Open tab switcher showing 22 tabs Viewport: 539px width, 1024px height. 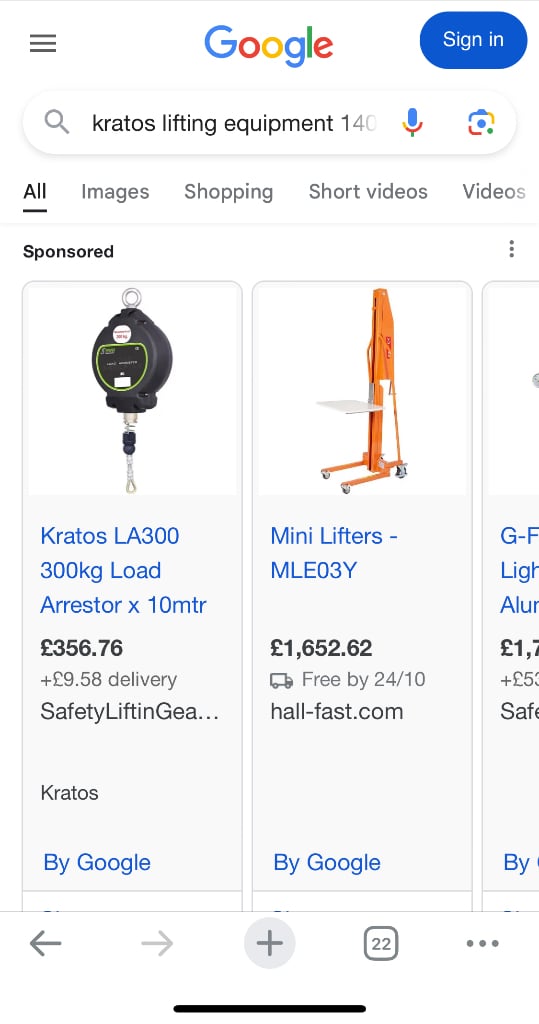click(381, 943)
